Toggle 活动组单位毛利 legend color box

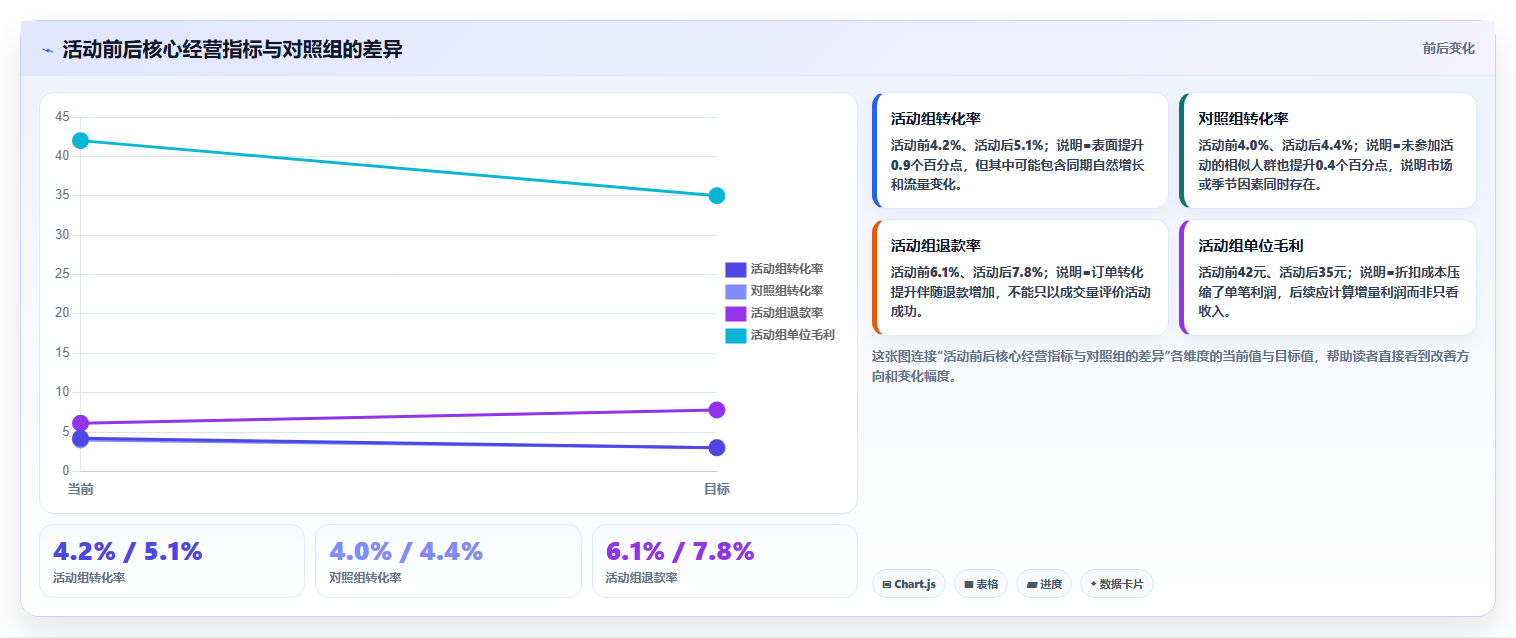click(x=735, y=335)
